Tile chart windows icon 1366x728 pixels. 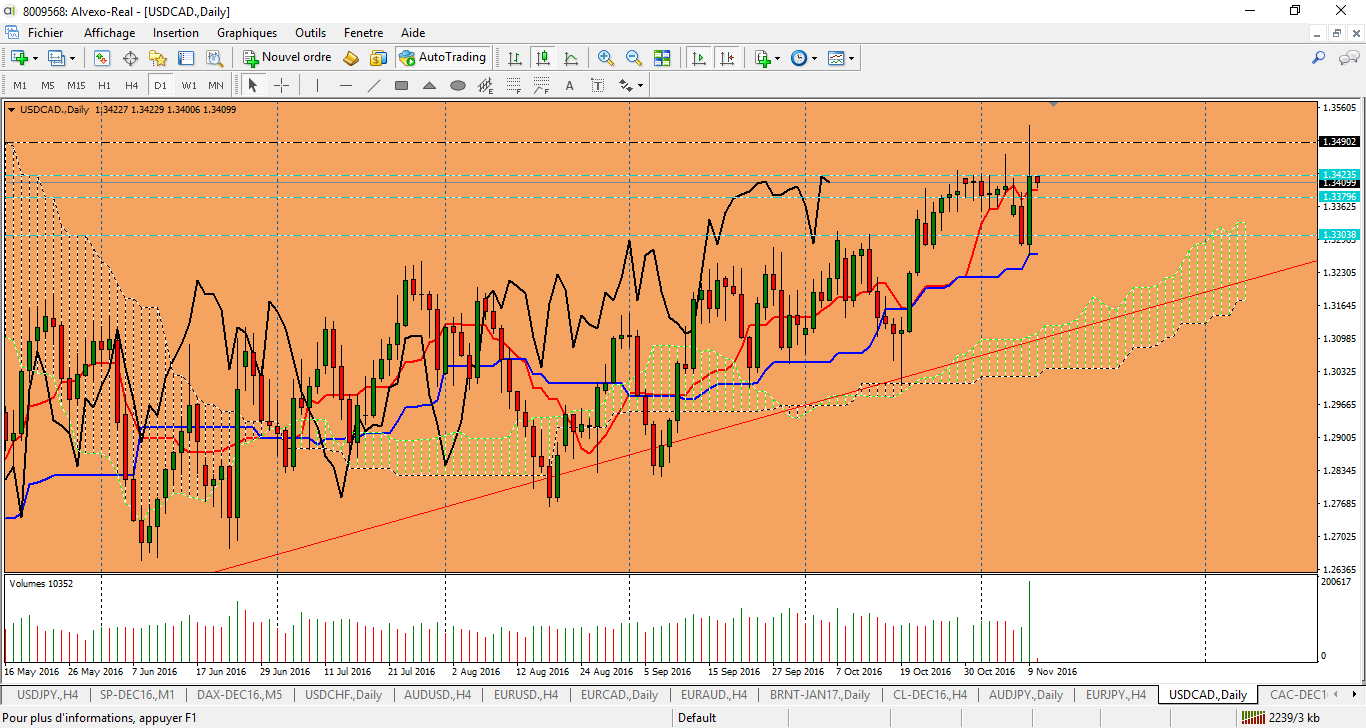point(662,58)
